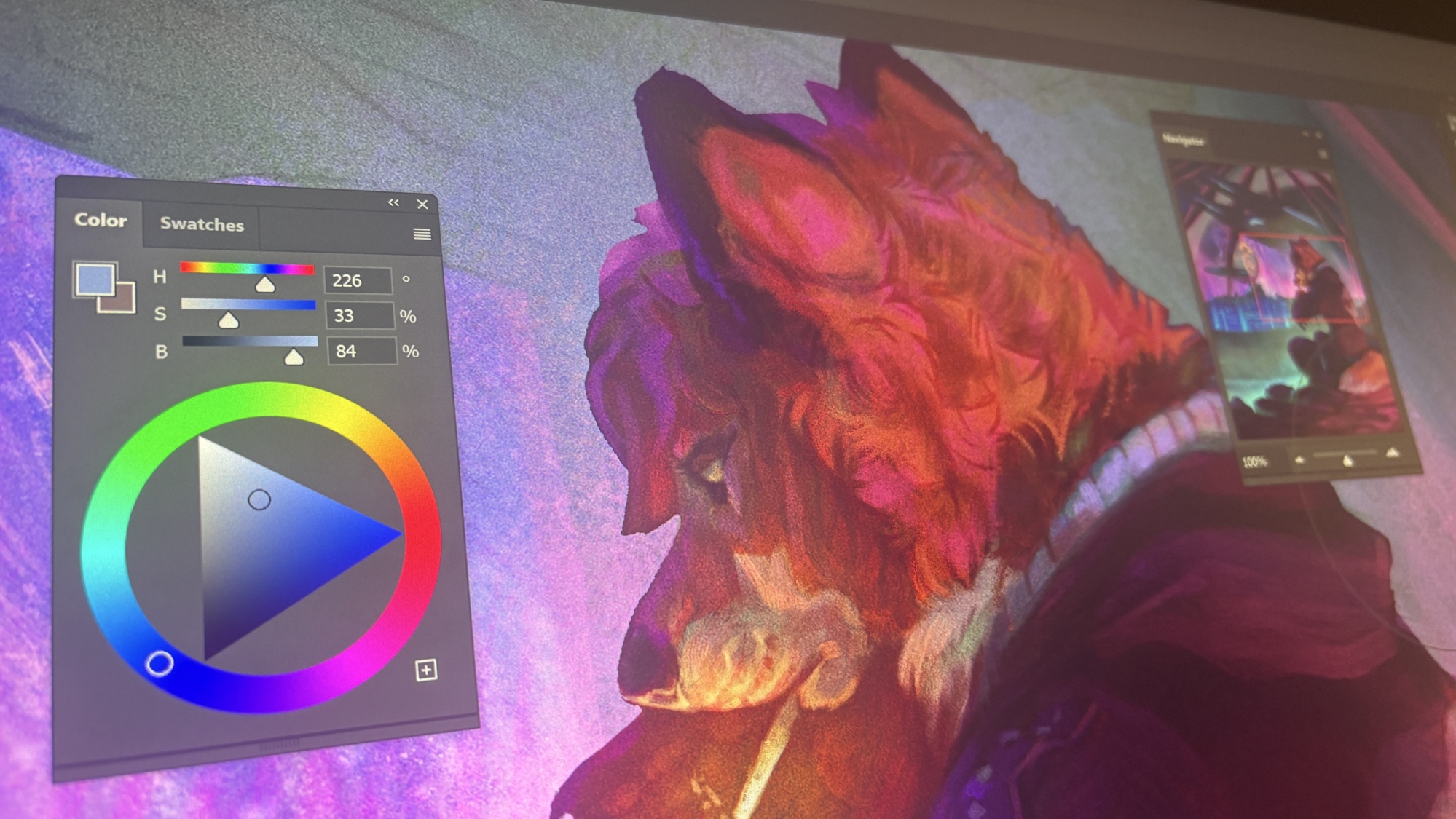This screenshot has width=1456, height=819.
Task: Switch to the Swatches tab
Action: [202, 224]
